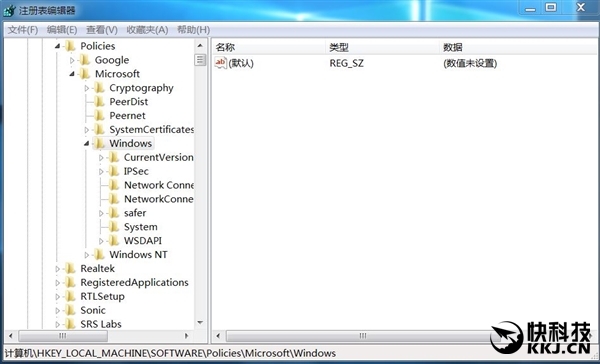This screenshot has width=600, height=364.
Task: Expand the Cryptography key
Action: pyautogui.click(x=86, y=88)
